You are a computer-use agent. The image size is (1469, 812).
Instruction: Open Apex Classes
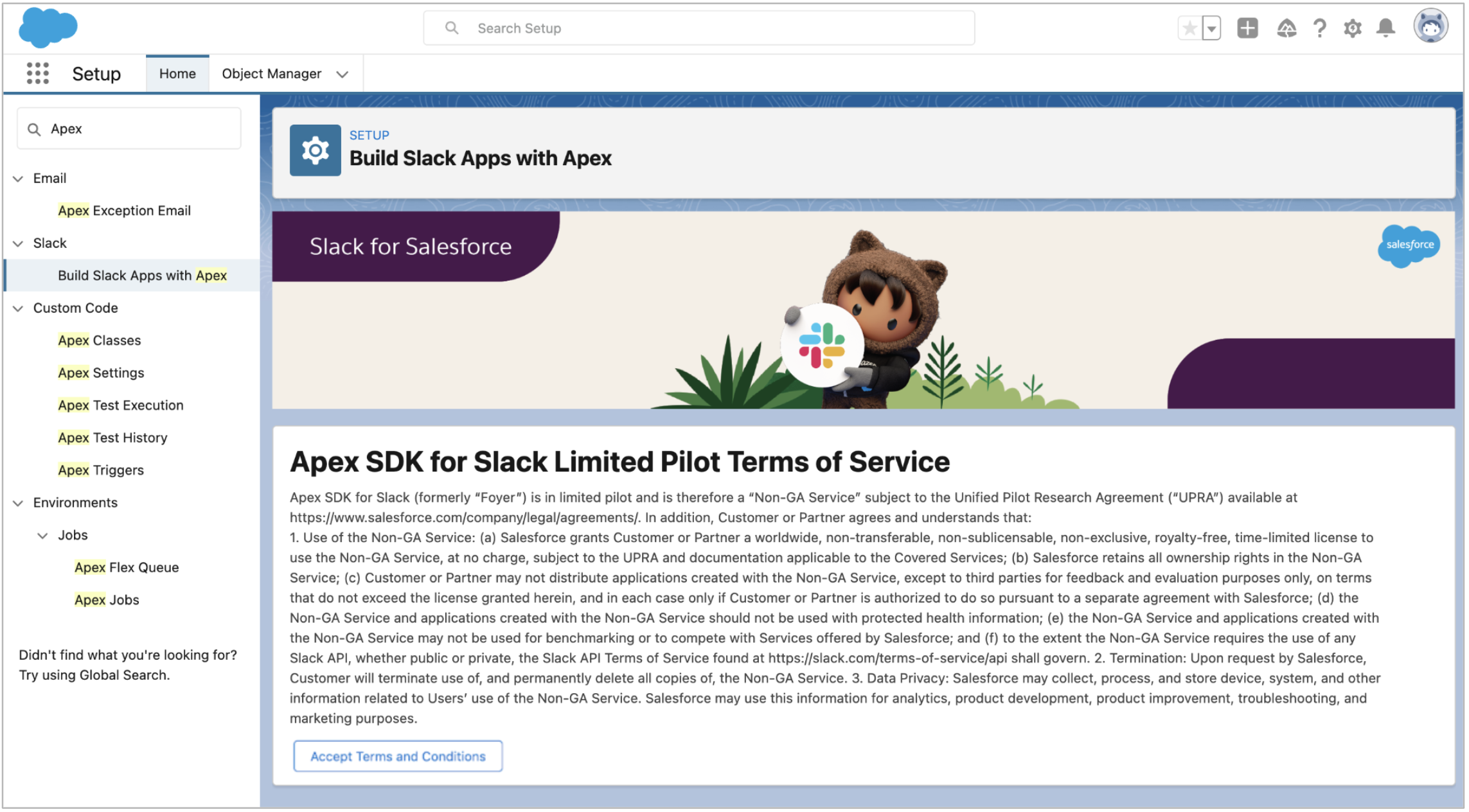click(x=99, y=340)
